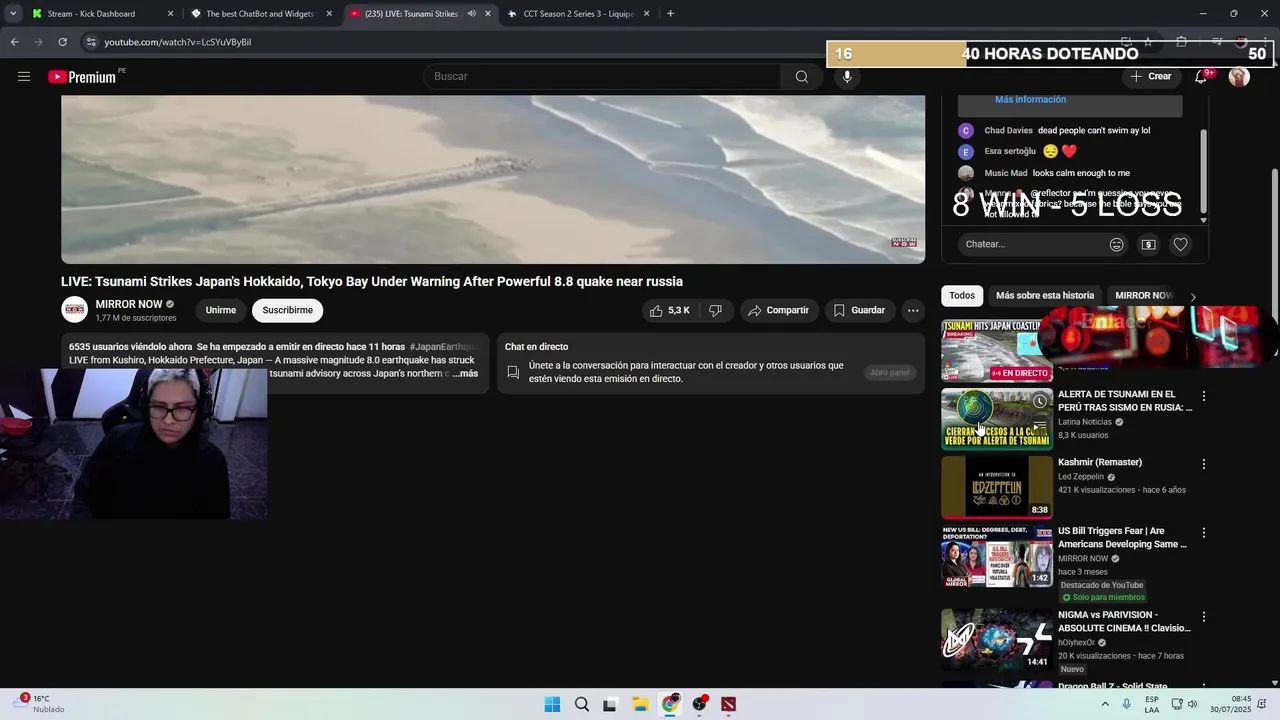Viewport: 1280px width, 720px height.
Task: Dislike the tsunami live video
Action: tap(715, 310)
